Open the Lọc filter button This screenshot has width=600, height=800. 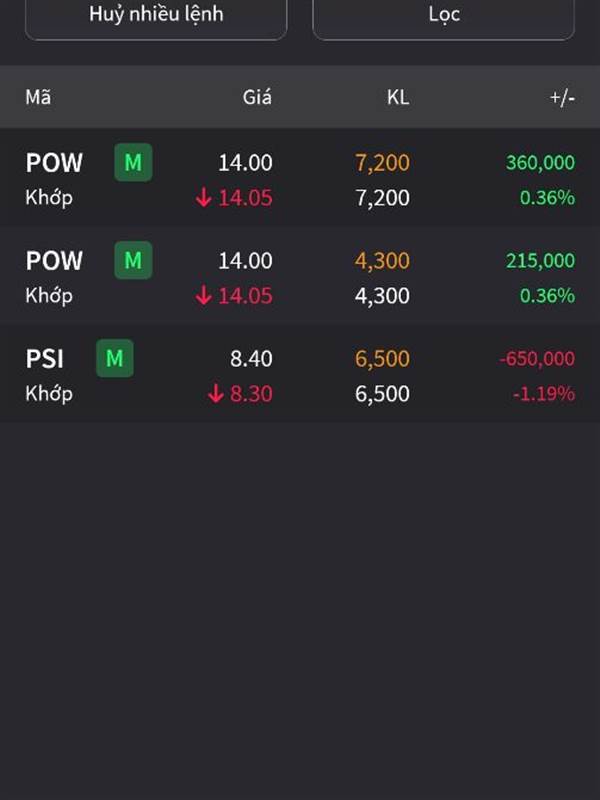click(444, 16)
